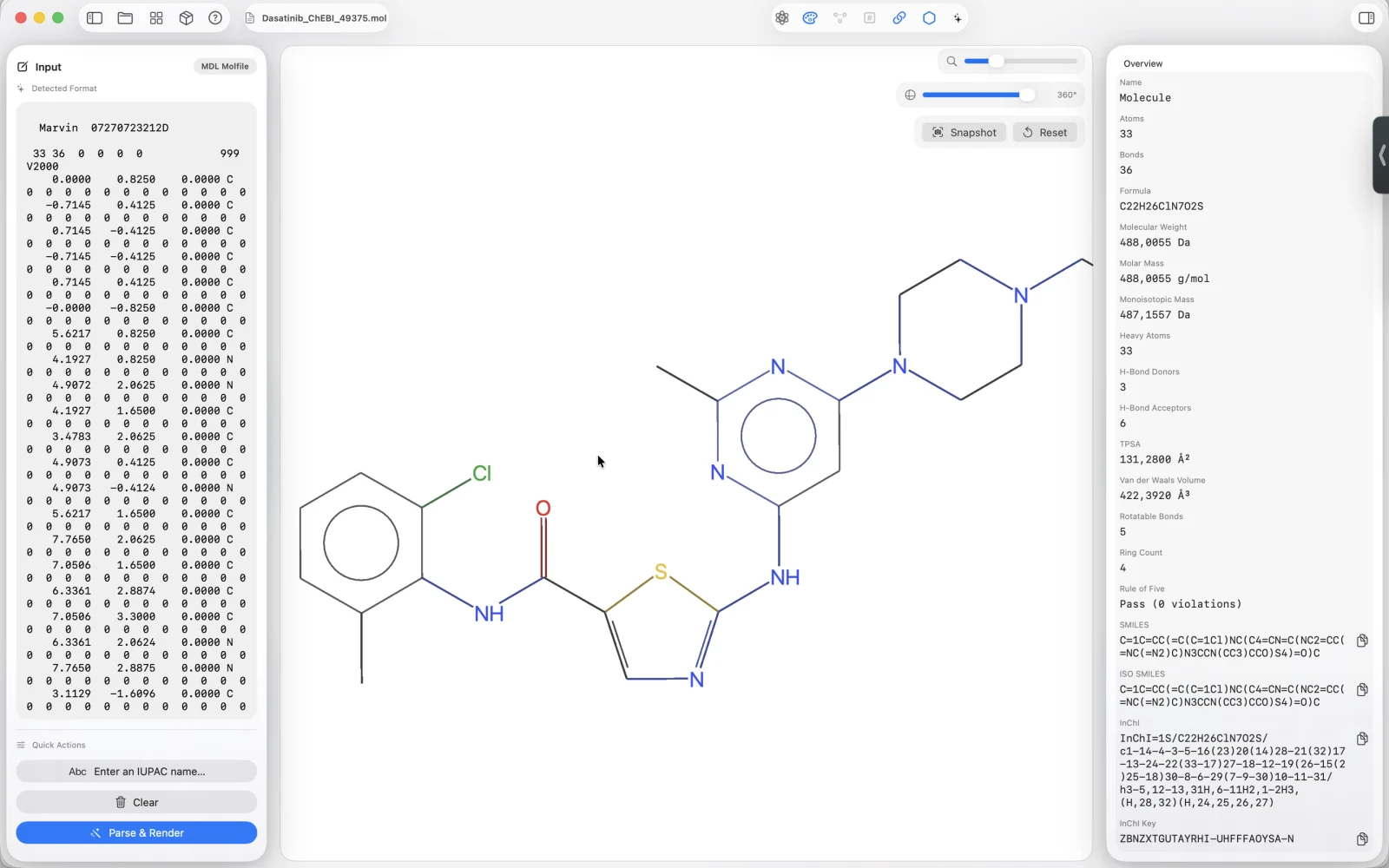Adjust the 360° rotation slider
Image resolution: width=1389 pixels, height=868 pixels.
978,95
